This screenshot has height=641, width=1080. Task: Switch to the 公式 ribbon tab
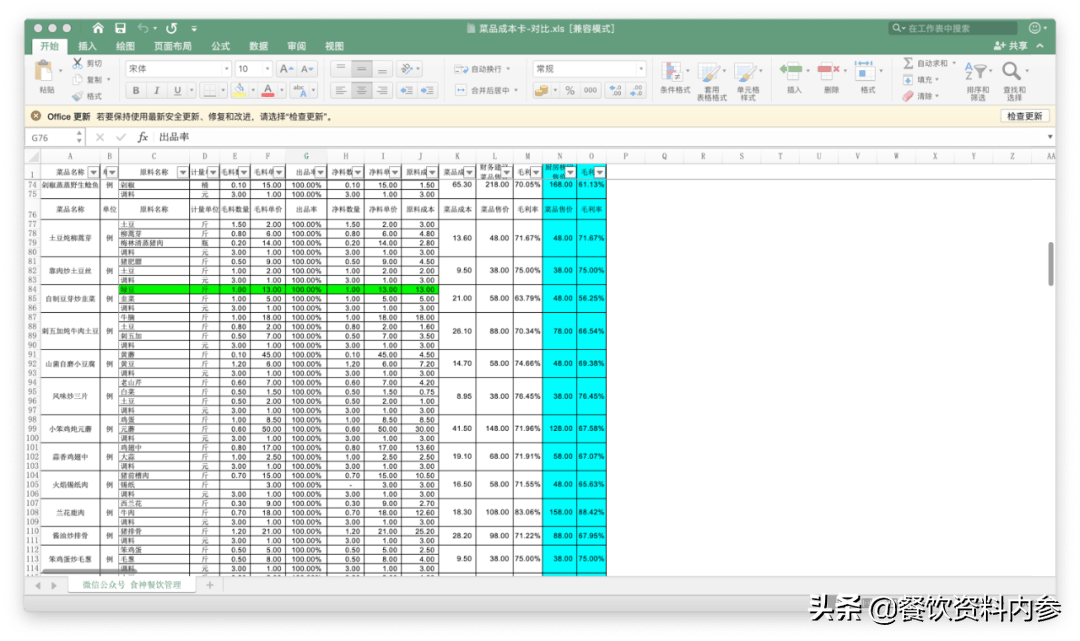220,46
